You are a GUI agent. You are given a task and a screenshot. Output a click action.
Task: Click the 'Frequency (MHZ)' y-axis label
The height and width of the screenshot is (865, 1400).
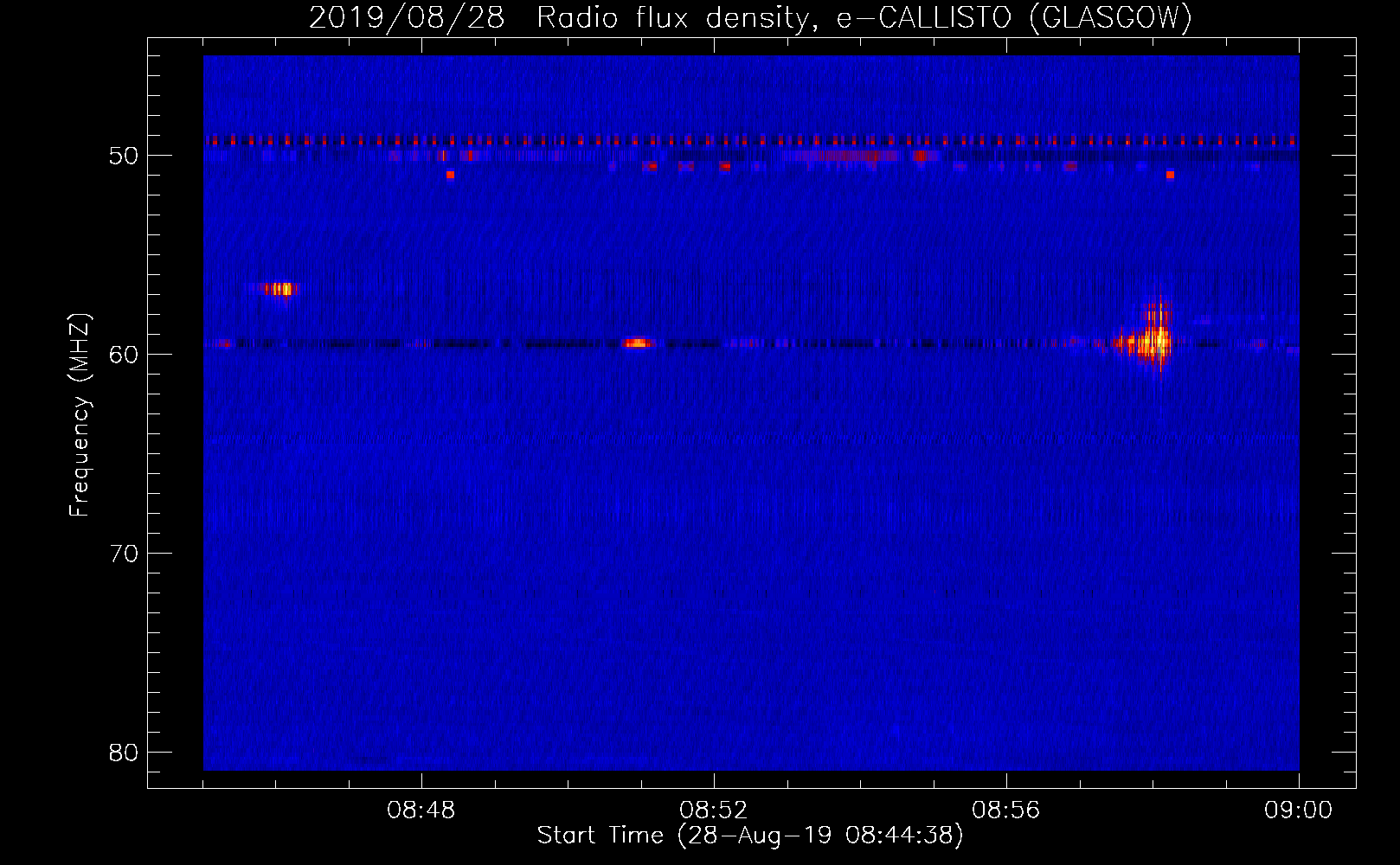pos(80,415)
